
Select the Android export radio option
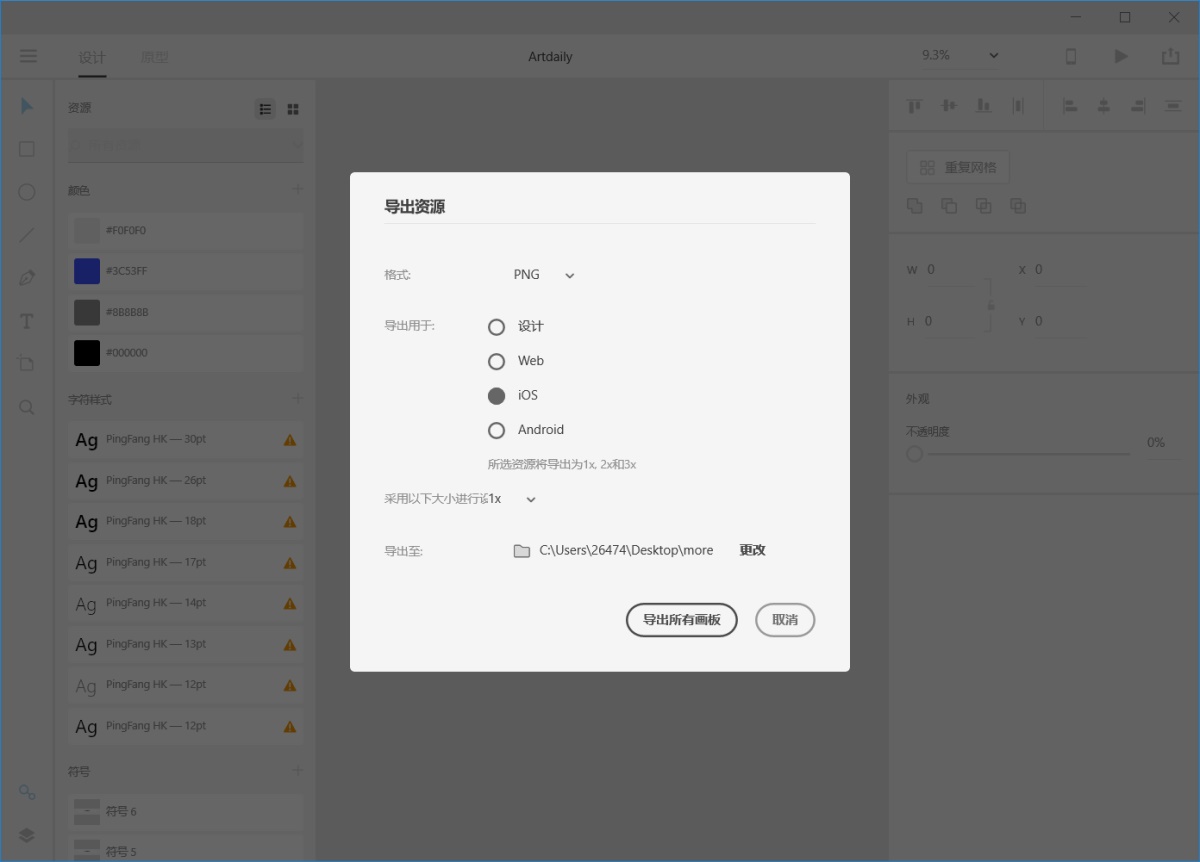(x=496, y=430)
